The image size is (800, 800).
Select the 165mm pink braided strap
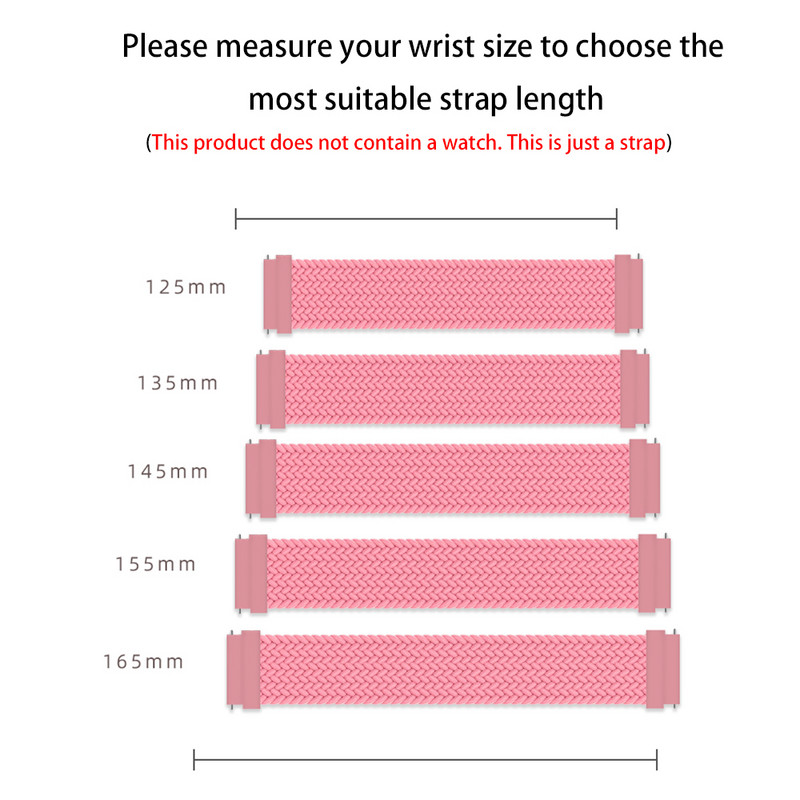pyautogui.click(x=452, y=668)
